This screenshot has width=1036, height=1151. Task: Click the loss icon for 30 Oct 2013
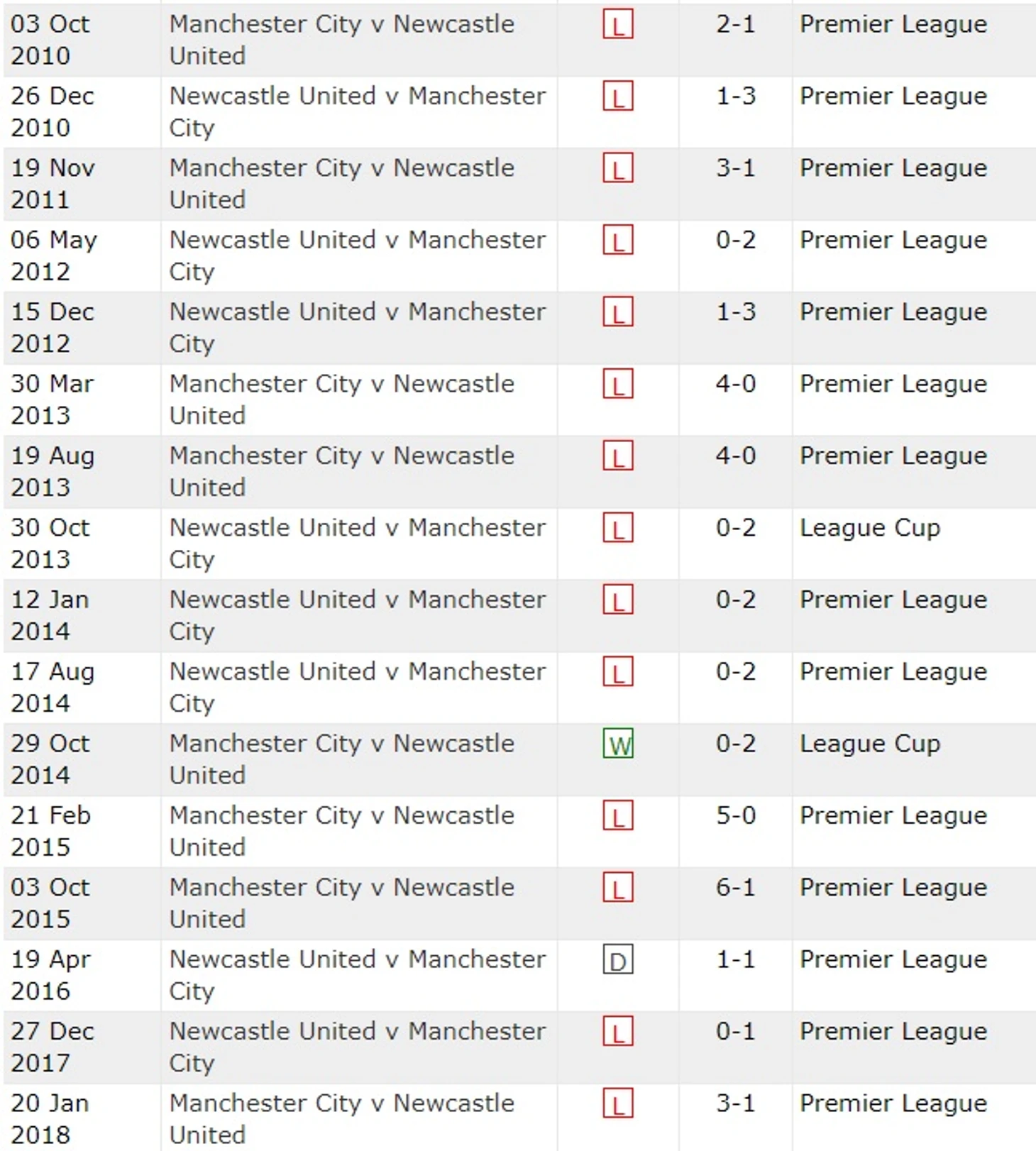pos(617,529)
